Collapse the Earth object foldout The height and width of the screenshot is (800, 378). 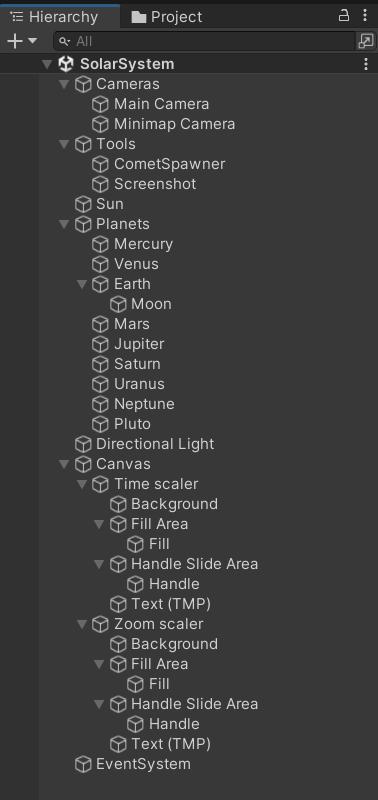click(82, 284)
